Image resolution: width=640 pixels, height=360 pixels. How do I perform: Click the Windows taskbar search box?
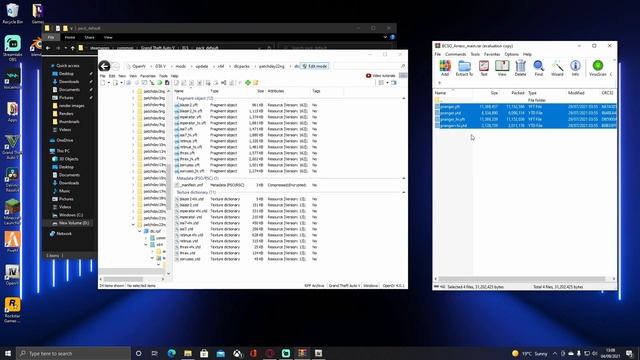point(73,353)
